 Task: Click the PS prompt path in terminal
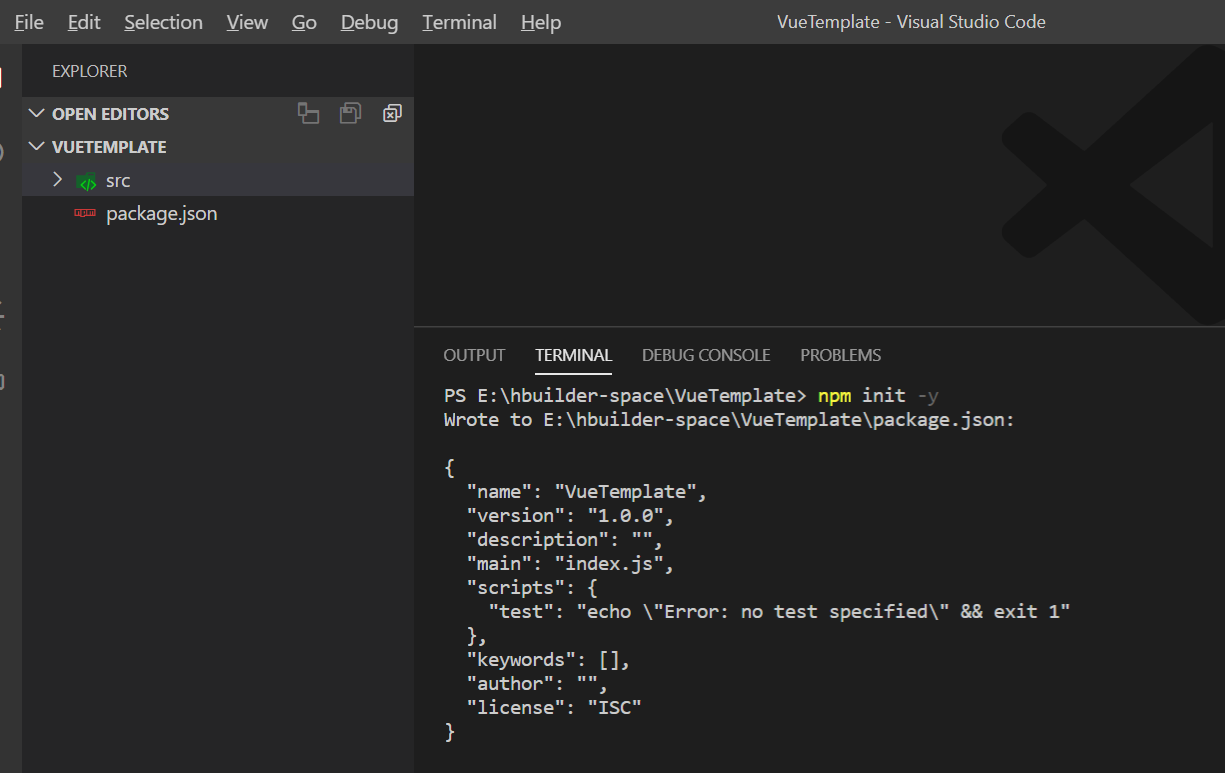(x=625, y=395)
